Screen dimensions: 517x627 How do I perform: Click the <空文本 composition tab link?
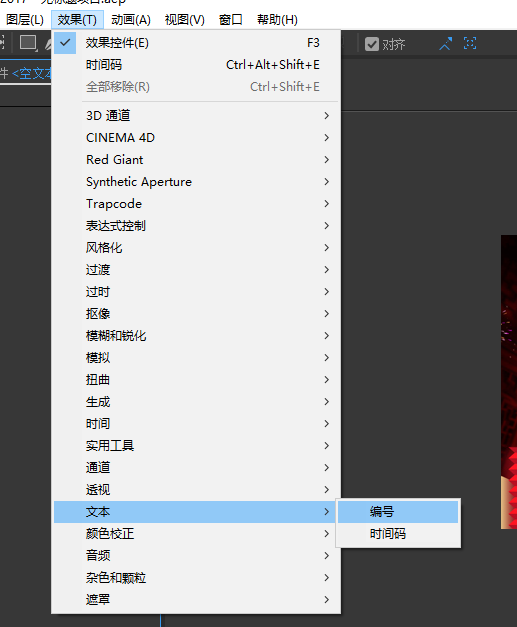[x=32, y=73]
